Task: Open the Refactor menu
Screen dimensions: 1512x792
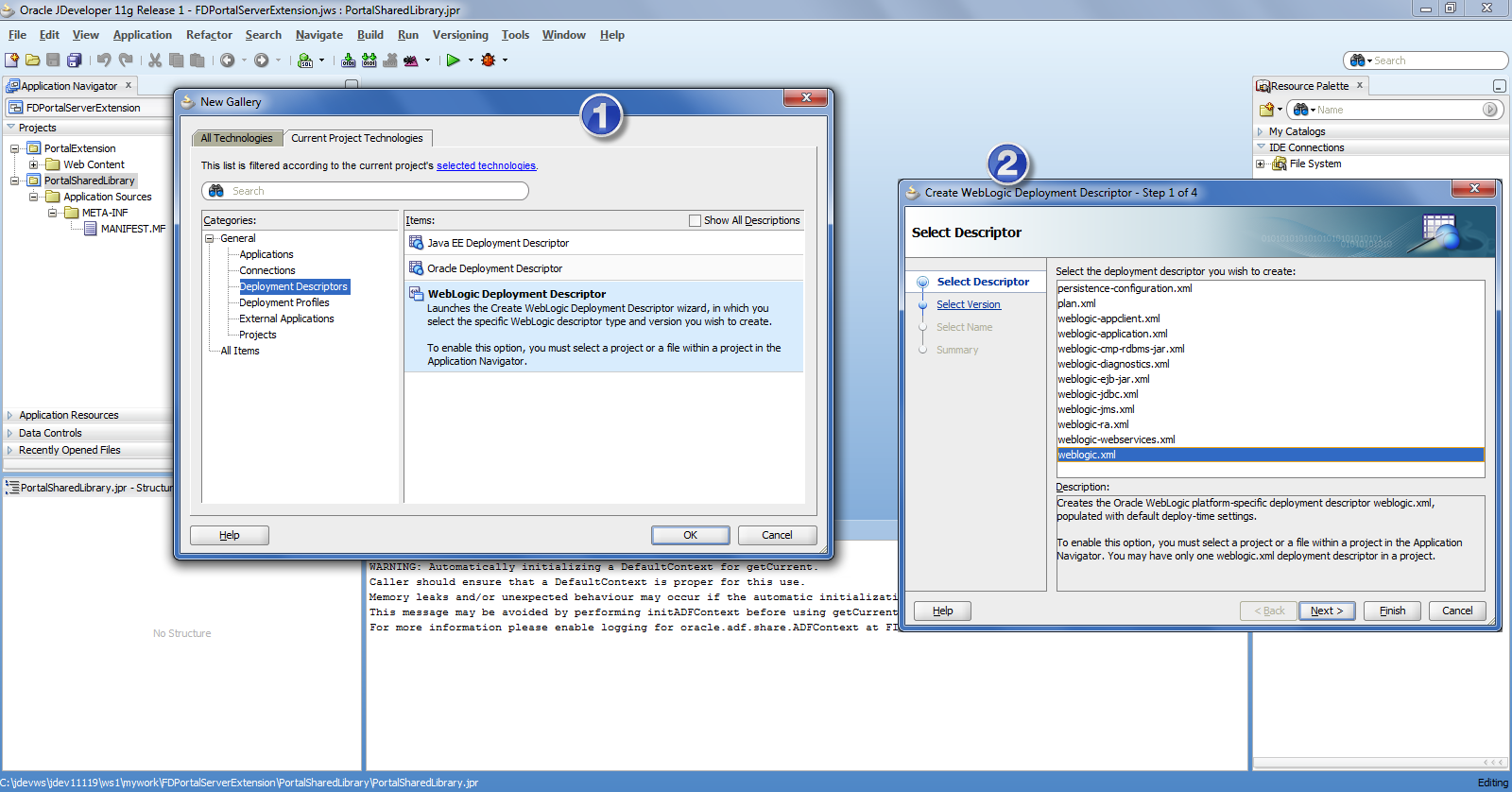Action: pyautogui.click(x=209, y=35)
